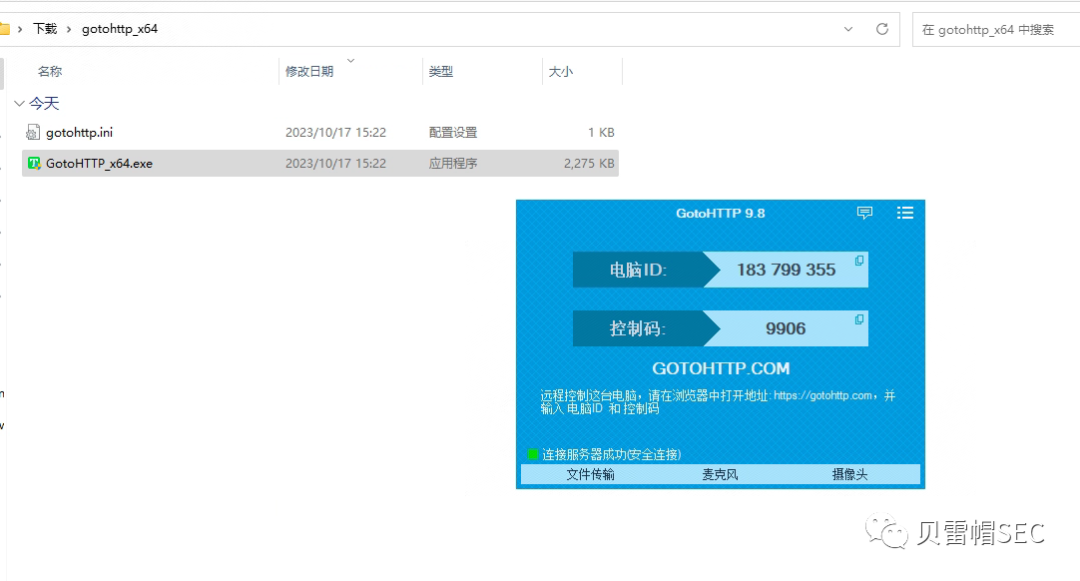Click the 电脑ID label
1080x581 pixels.
pyautogui.click(x=638, y=270)
